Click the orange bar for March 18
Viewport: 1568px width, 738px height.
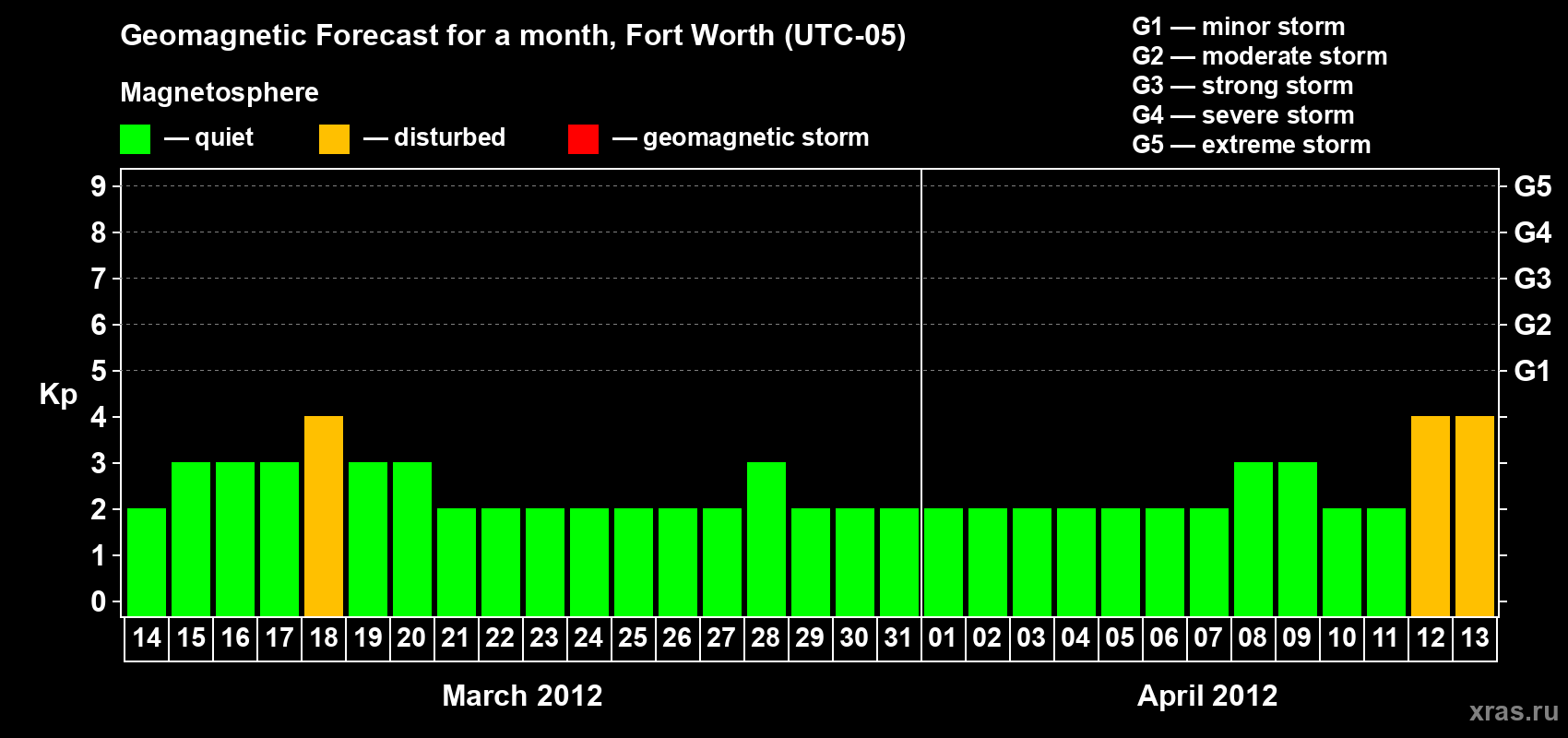pos(324,516)
